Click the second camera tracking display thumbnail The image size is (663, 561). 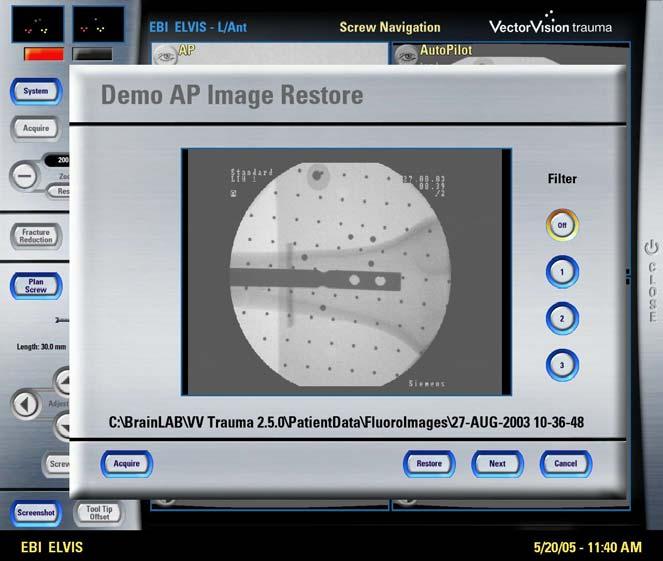click(99, 25)
